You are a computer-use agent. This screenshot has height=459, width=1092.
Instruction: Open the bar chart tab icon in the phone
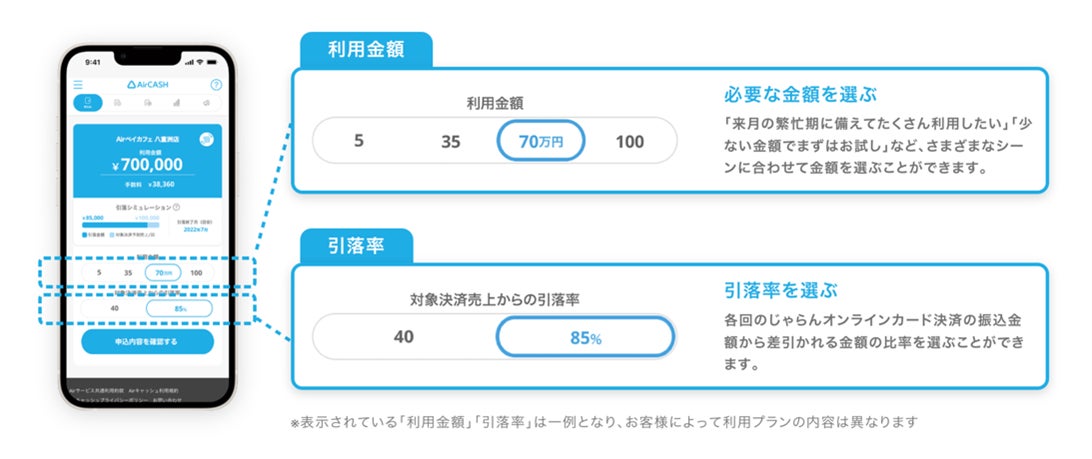[176, 102]
